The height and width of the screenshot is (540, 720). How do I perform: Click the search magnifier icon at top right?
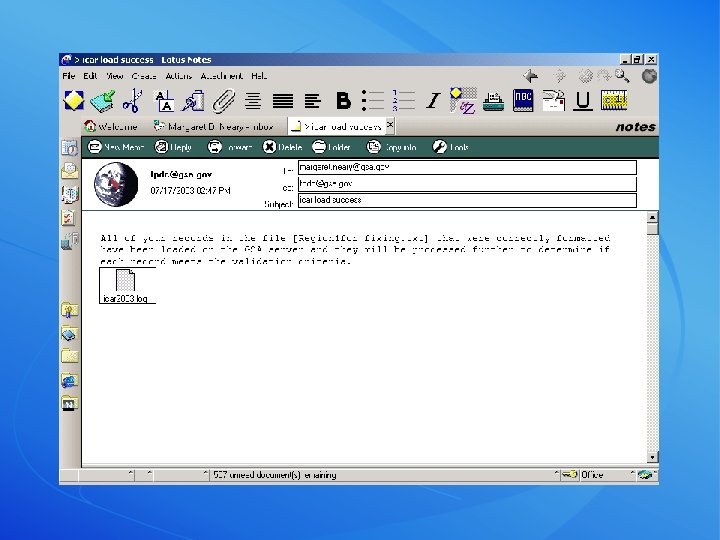(622, 75)
